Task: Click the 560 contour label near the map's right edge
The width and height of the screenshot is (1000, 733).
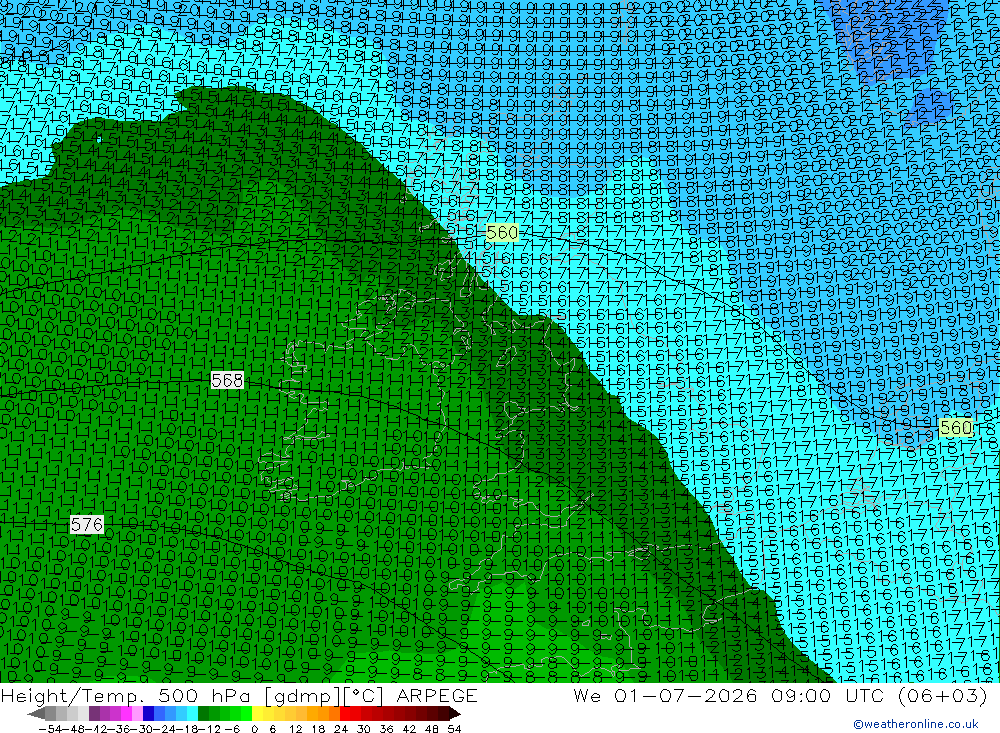Action: 956,427
